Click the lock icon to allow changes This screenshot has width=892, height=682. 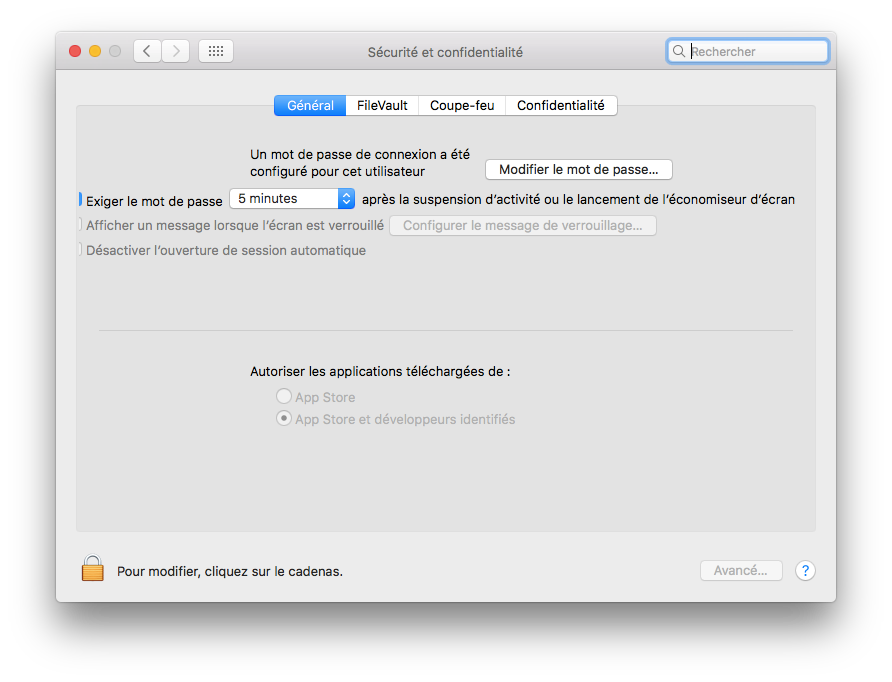pyautogui.click(x=92, y=568)
